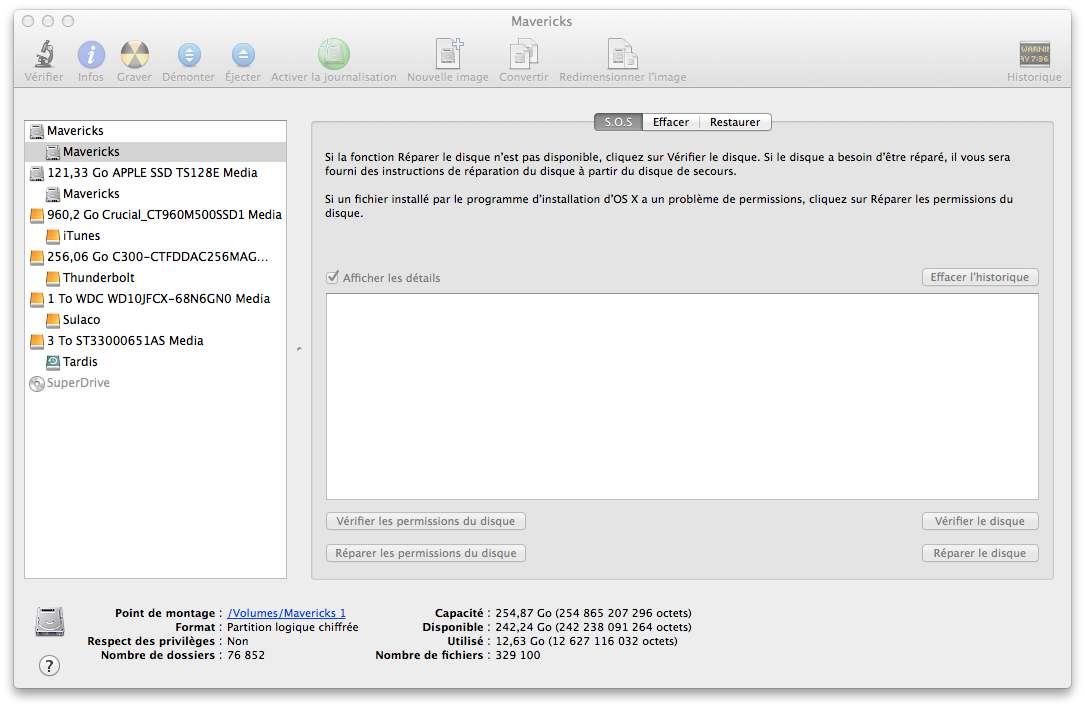
Task: Open help with the question mark button
Action: pyautogui.click(x=49, y=666)
